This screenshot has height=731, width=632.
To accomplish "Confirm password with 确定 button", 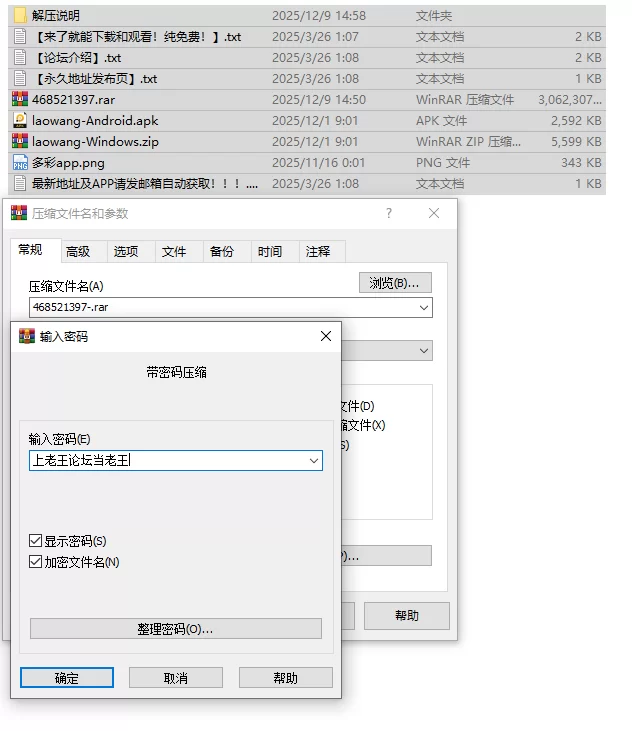I will (x=67, y=678).
